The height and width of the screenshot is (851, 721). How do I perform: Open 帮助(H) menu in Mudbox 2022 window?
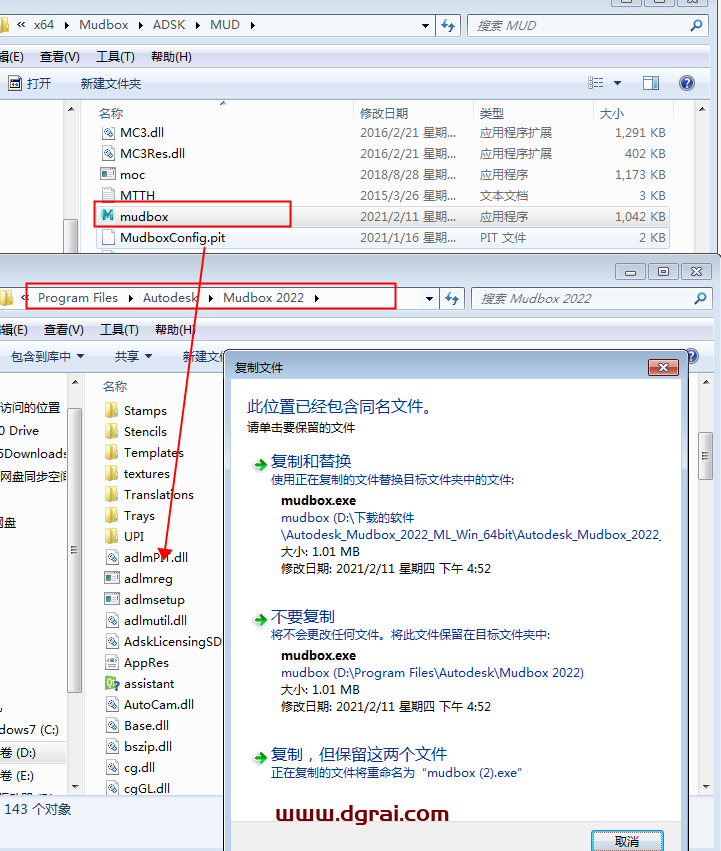[x=175, y=330]
